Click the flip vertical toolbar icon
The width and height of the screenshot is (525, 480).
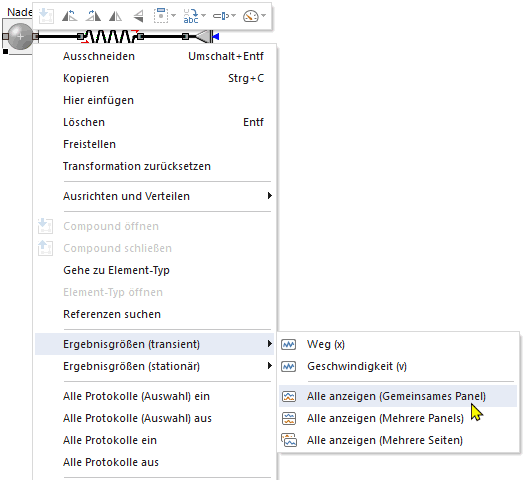(138, 16)
